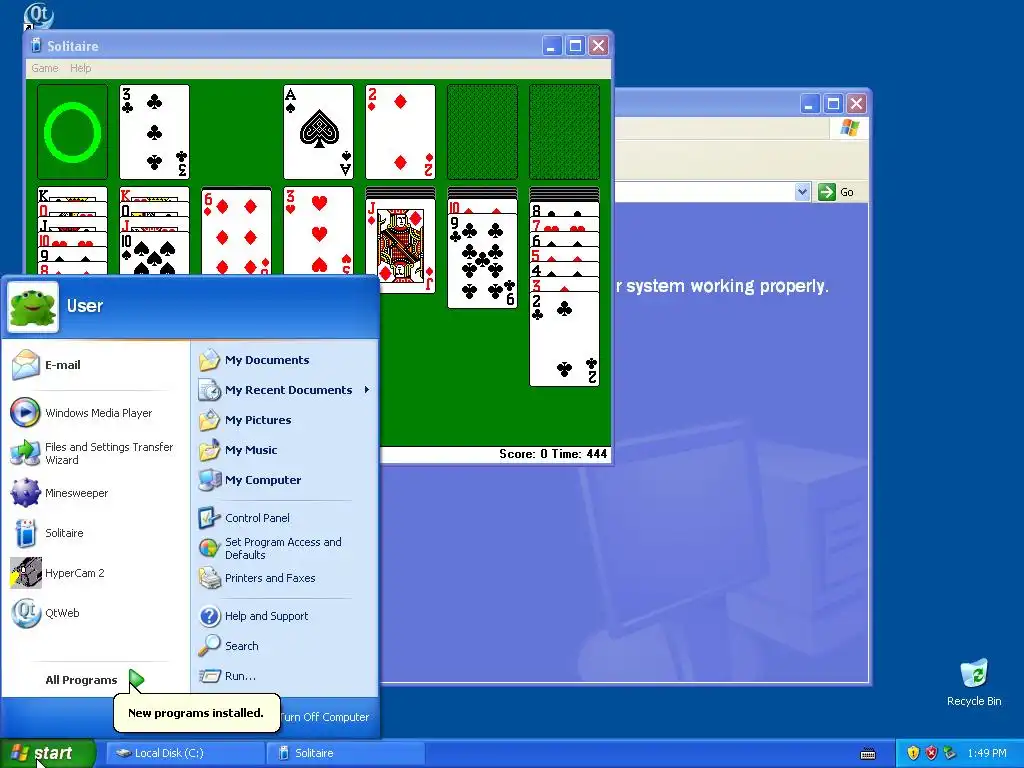Close the background Help window
This screenshot has height=768, width=1024.
click(856, 103)
